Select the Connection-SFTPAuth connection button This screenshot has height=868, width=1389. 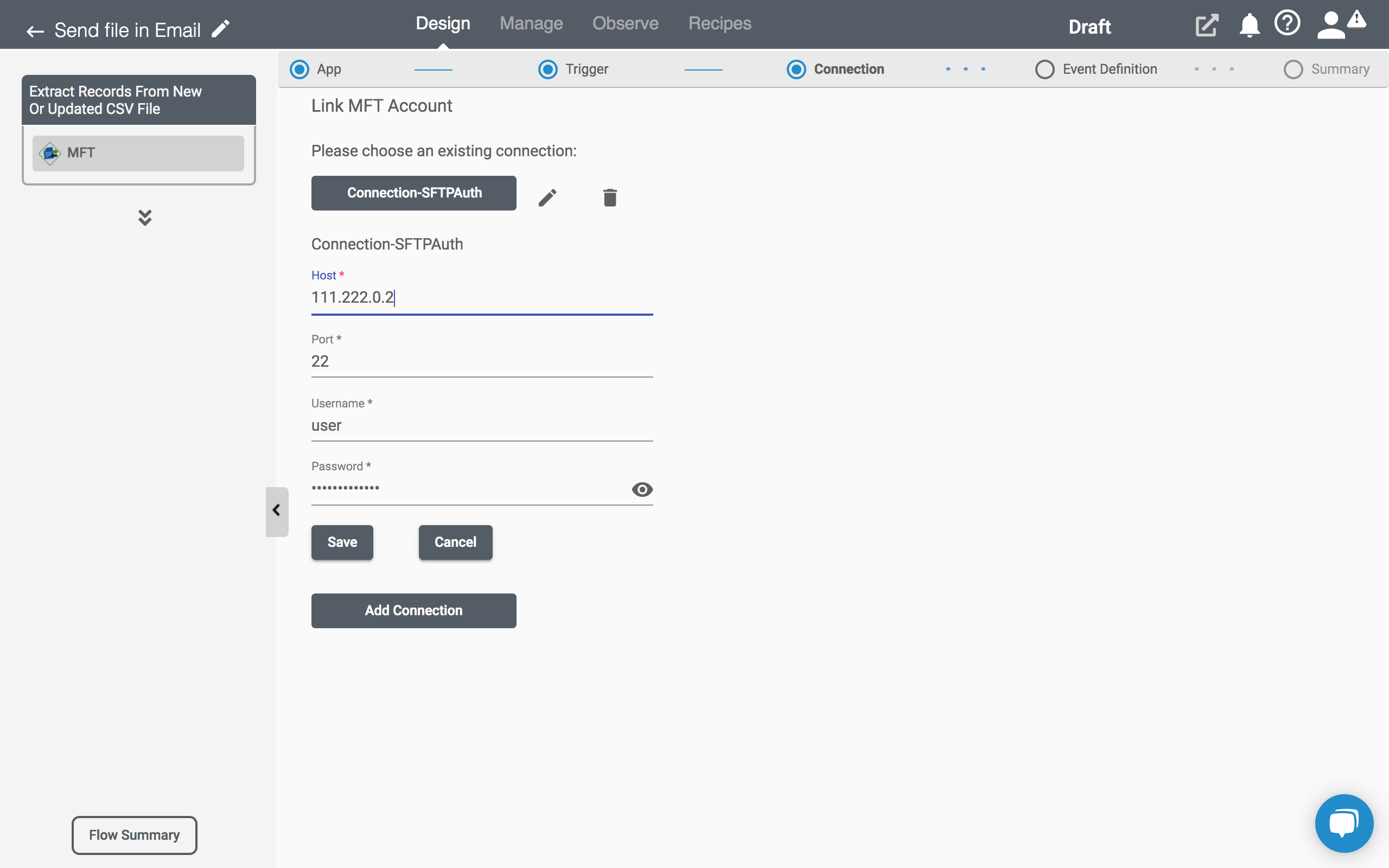point(414,192)
